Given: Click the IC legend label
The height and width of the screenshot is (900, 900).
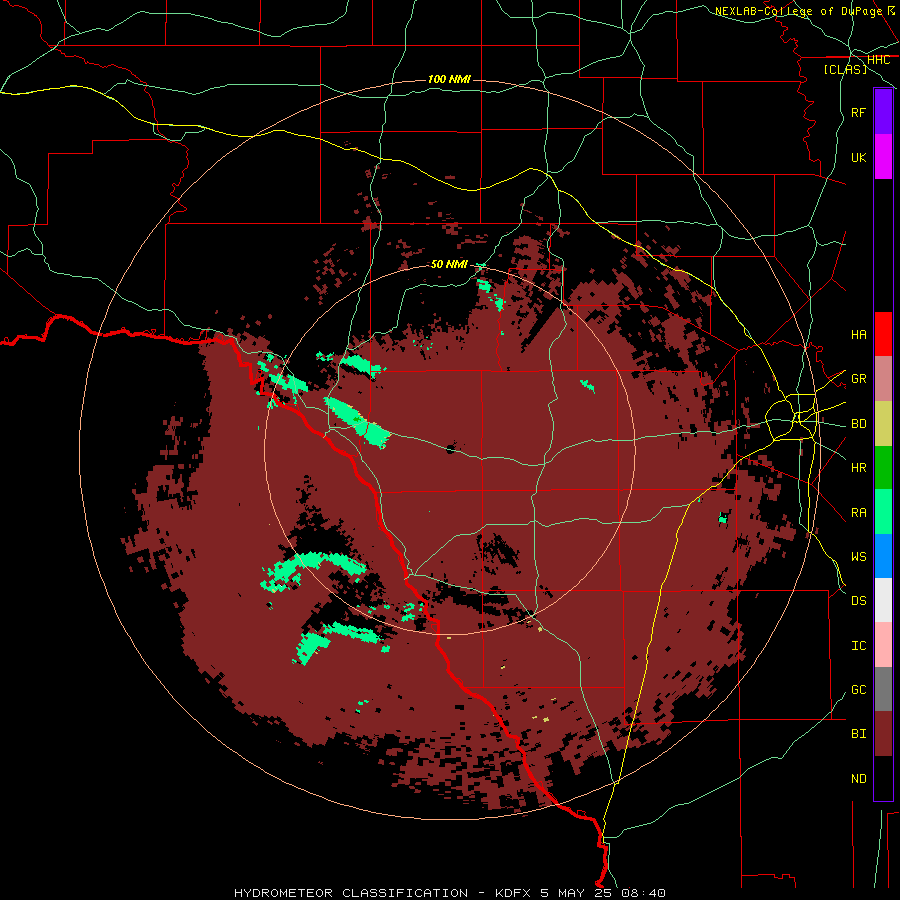Looking at the screenshot, I should point(858,645).
